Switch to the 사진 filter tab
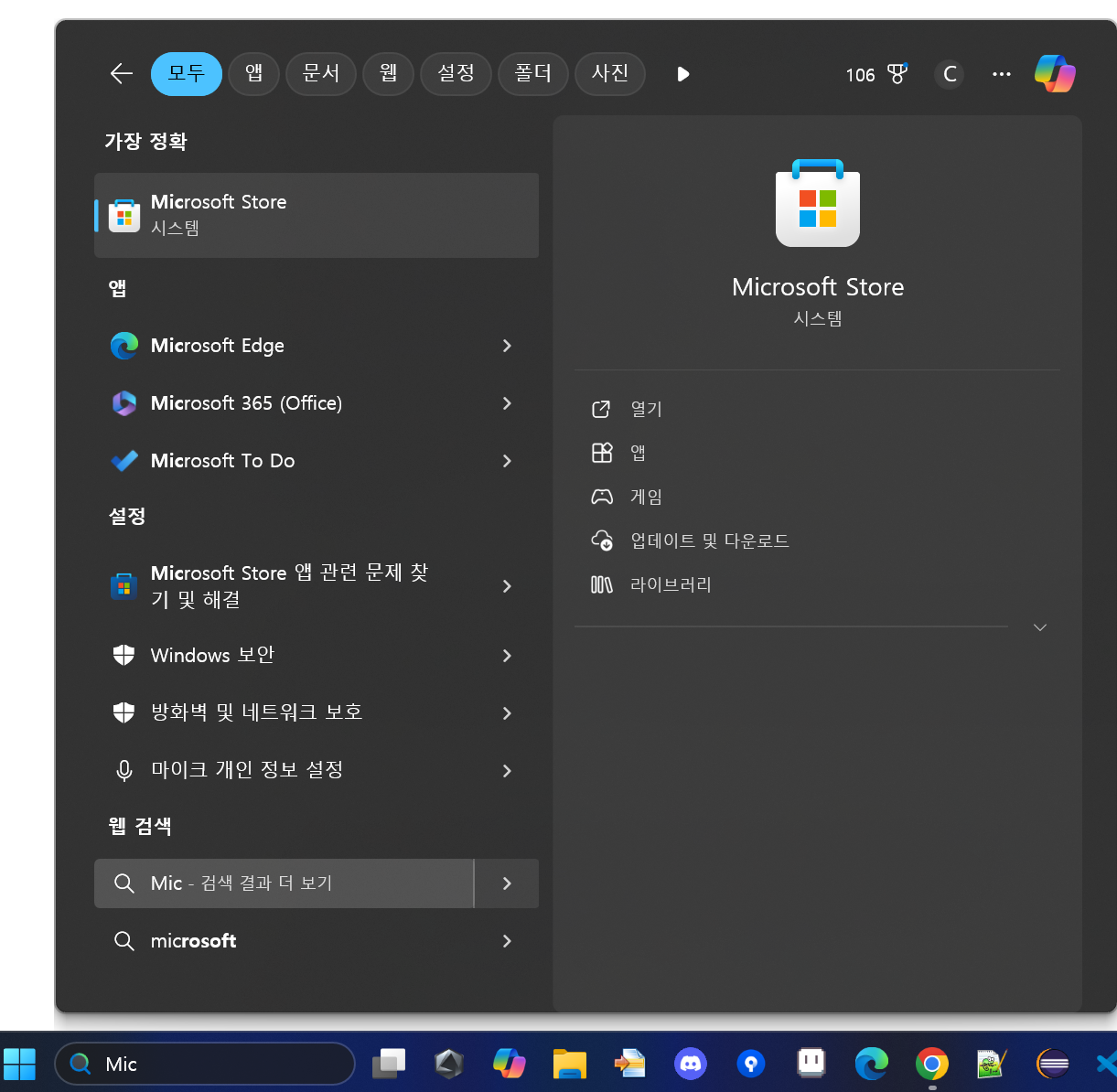 (610, 74)
